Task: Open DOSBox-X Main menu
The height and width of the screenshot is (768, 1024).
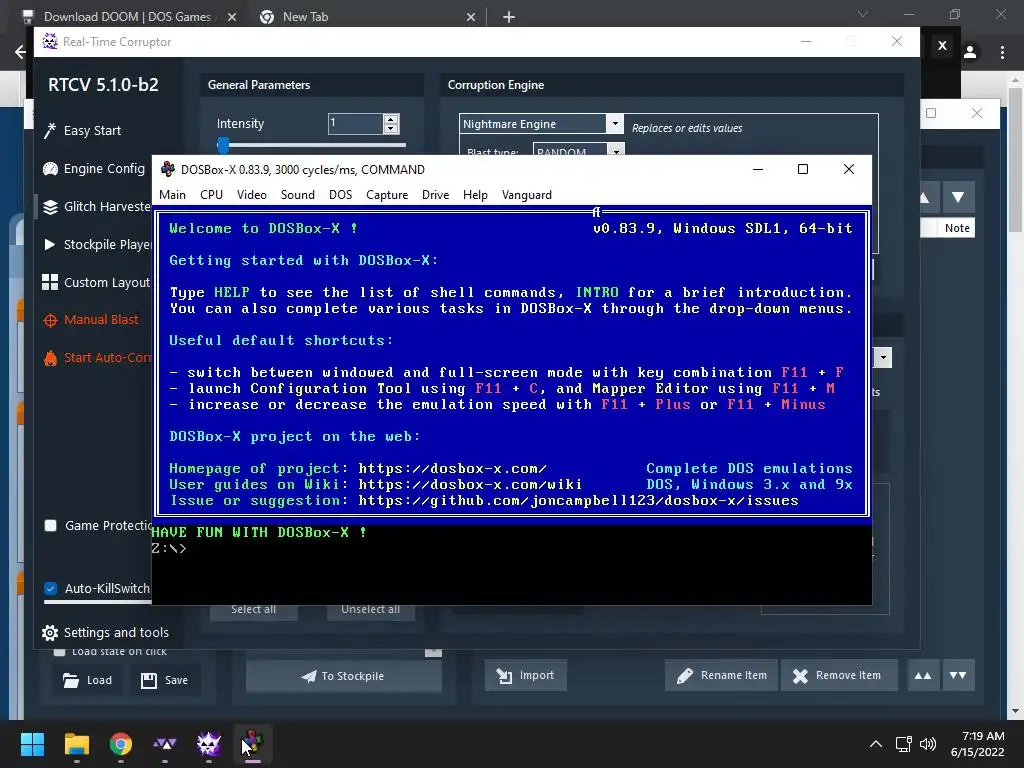Action: [x=172, y=195]
